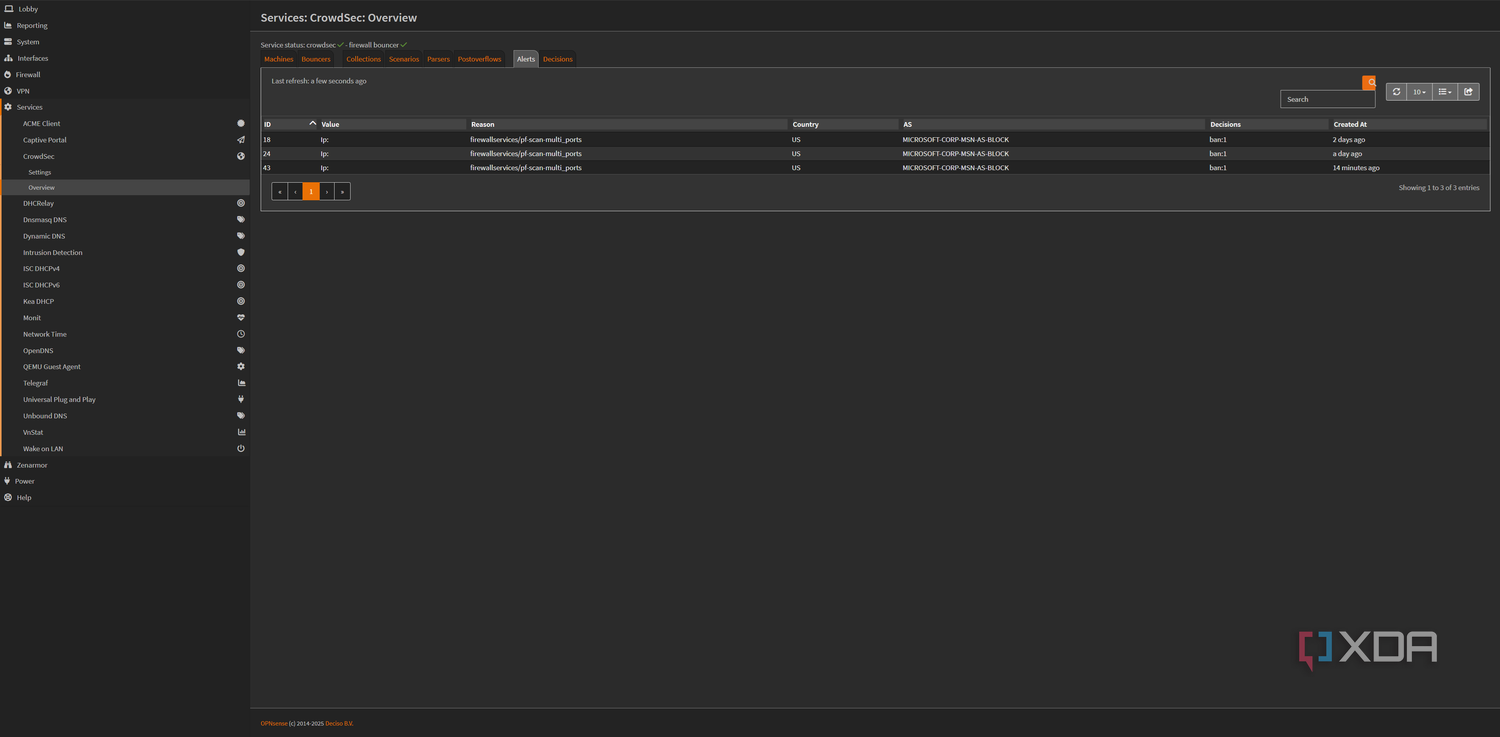Open the Collections tab

click(x=364, y=59)
